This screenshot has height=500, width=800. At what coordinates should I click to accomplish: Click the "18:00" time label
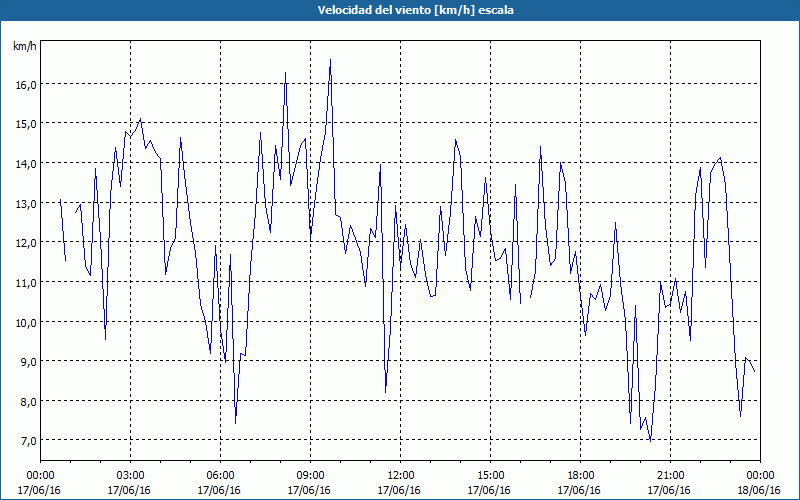click(x=581, y=476)
